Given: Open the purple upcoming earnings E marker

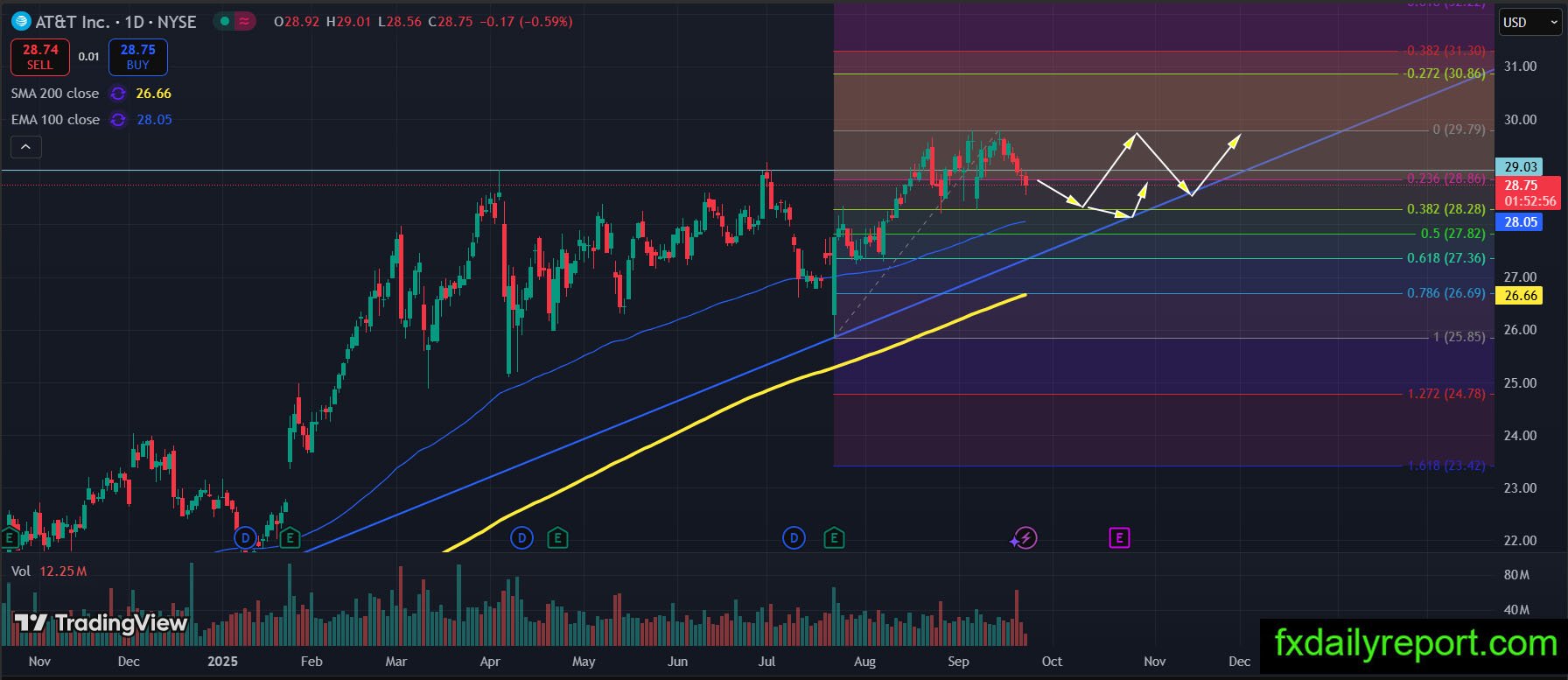Looking at the screenshot, I should [x=1119, y=537].
